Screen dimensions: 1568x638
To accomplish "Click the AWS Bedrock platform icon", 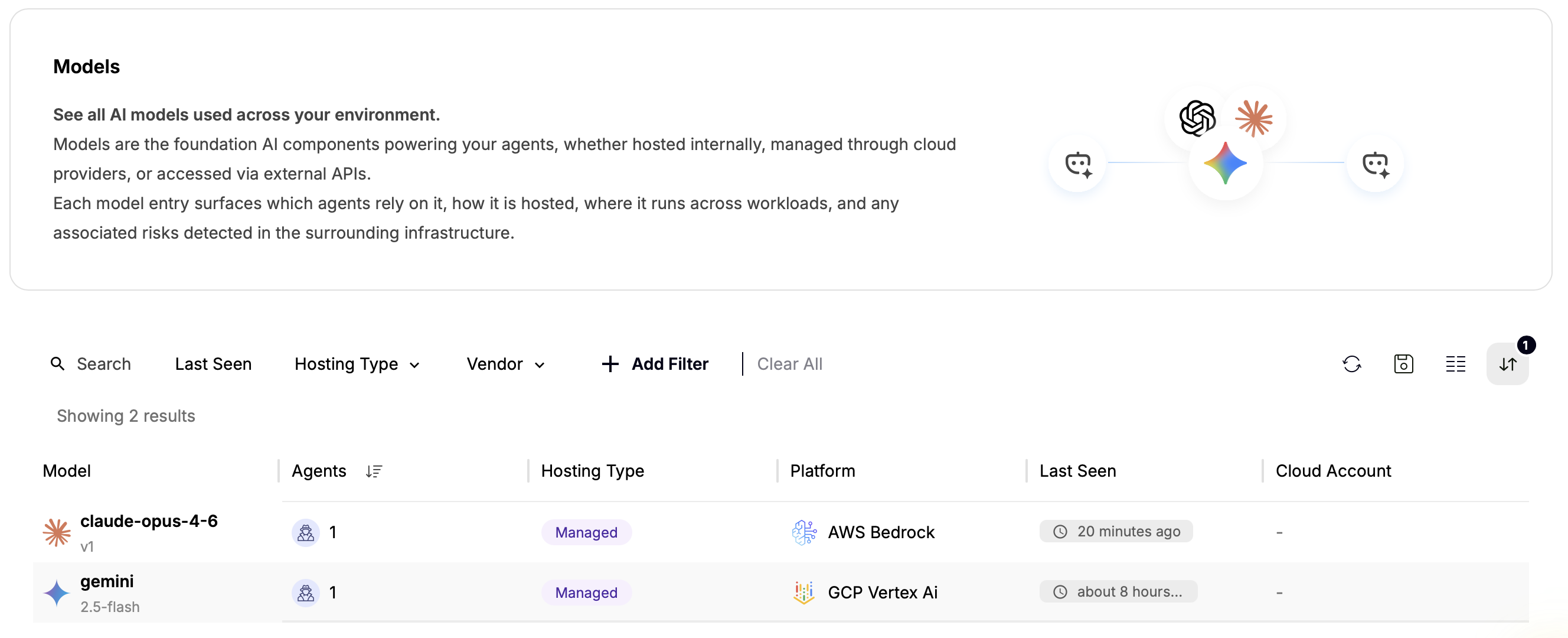I will (803, 532).
